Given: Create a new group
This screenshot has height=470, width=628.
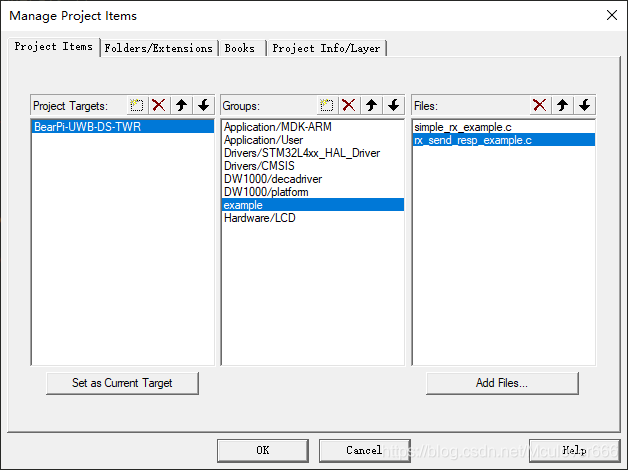Looking at the screenshot, I should tap(327, 105).
